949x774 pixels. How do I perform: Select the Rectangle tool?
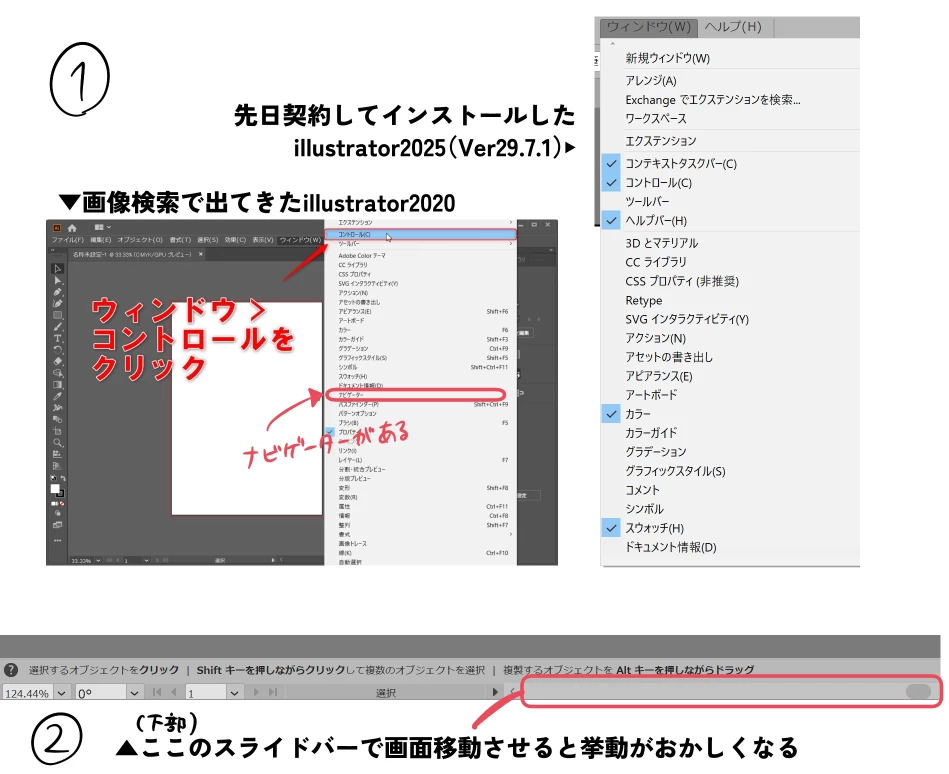click(x=57, y=315)
